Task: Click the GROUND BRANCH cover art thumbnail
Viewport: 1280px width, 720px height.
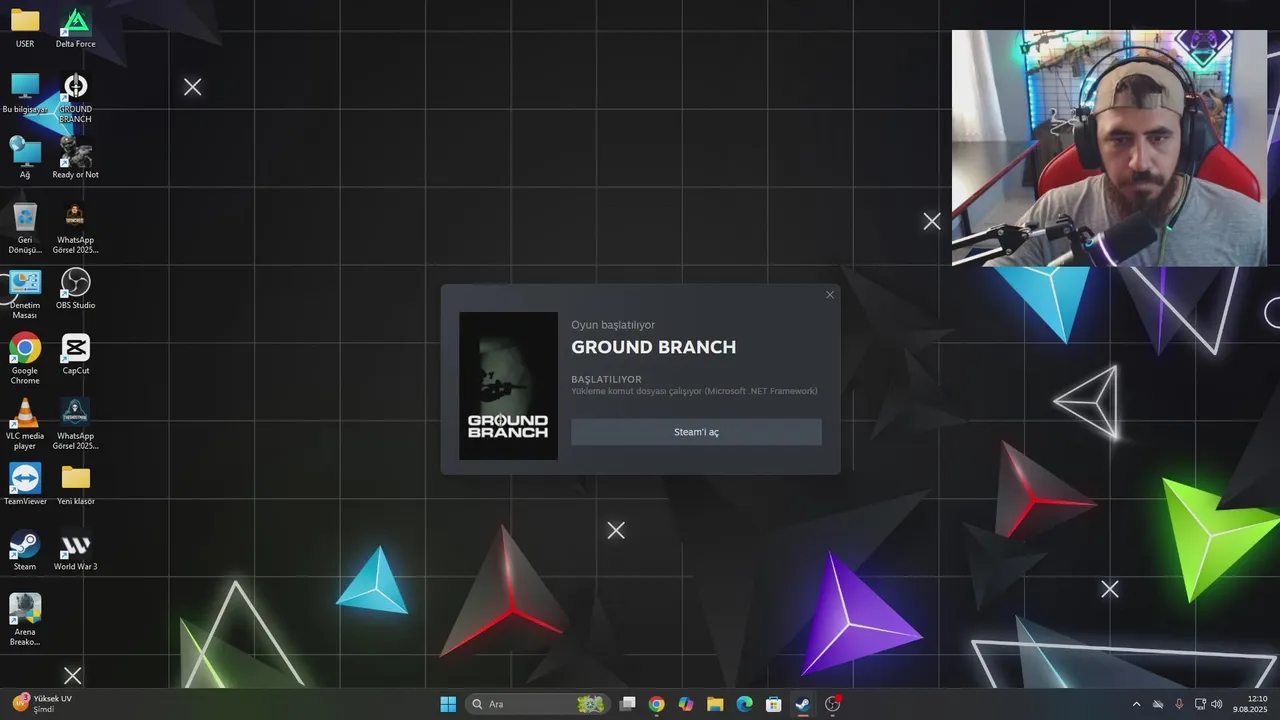Action: pos(508,386)
